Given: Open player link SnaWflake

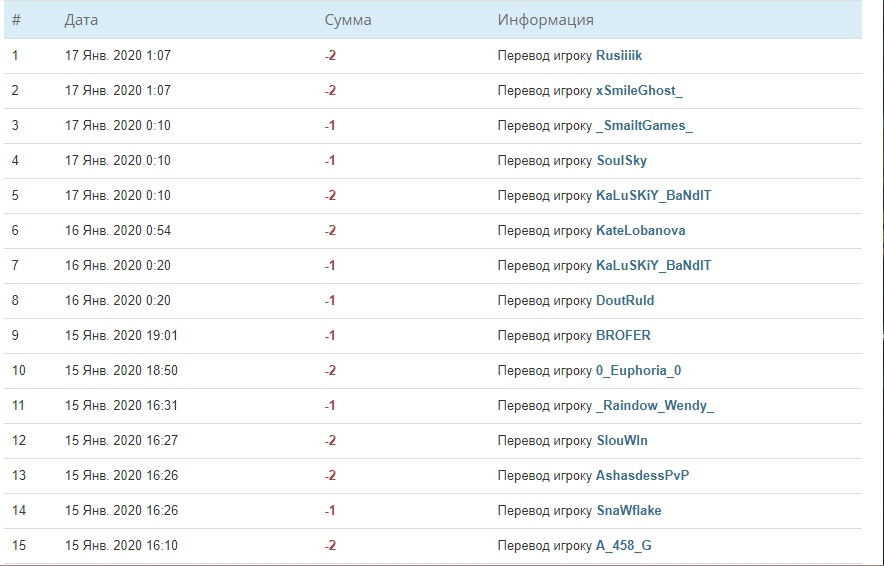Looking at the screenshot, I should 629,510.
